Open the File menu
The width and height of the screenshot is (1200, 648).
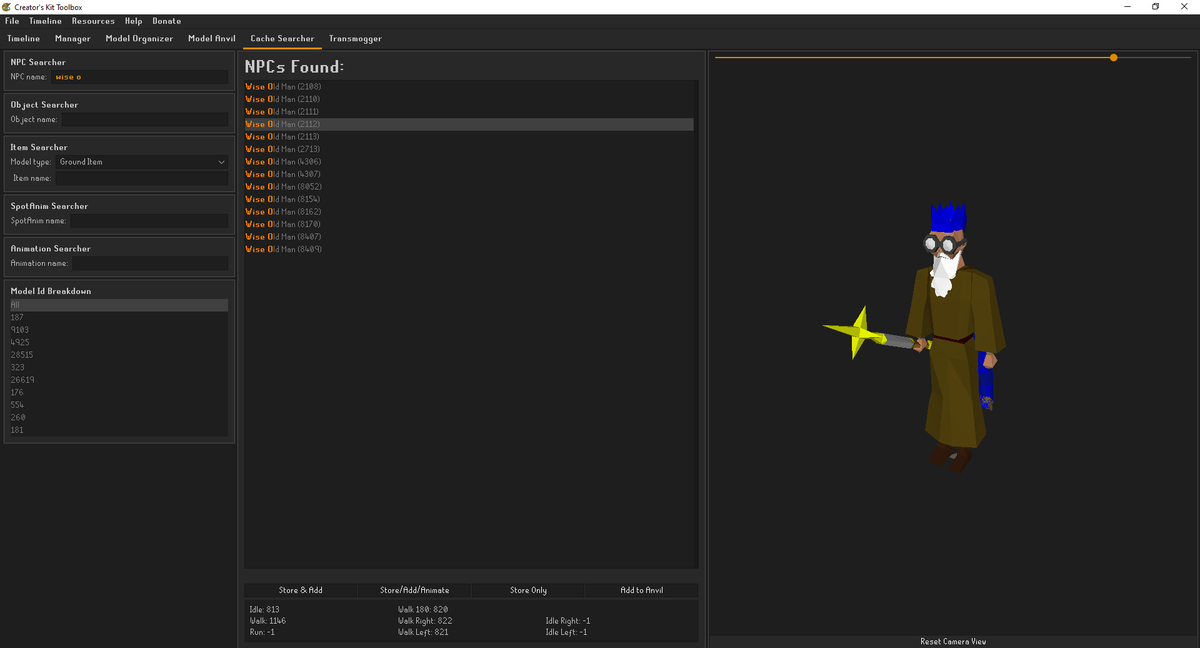point(12,21)
